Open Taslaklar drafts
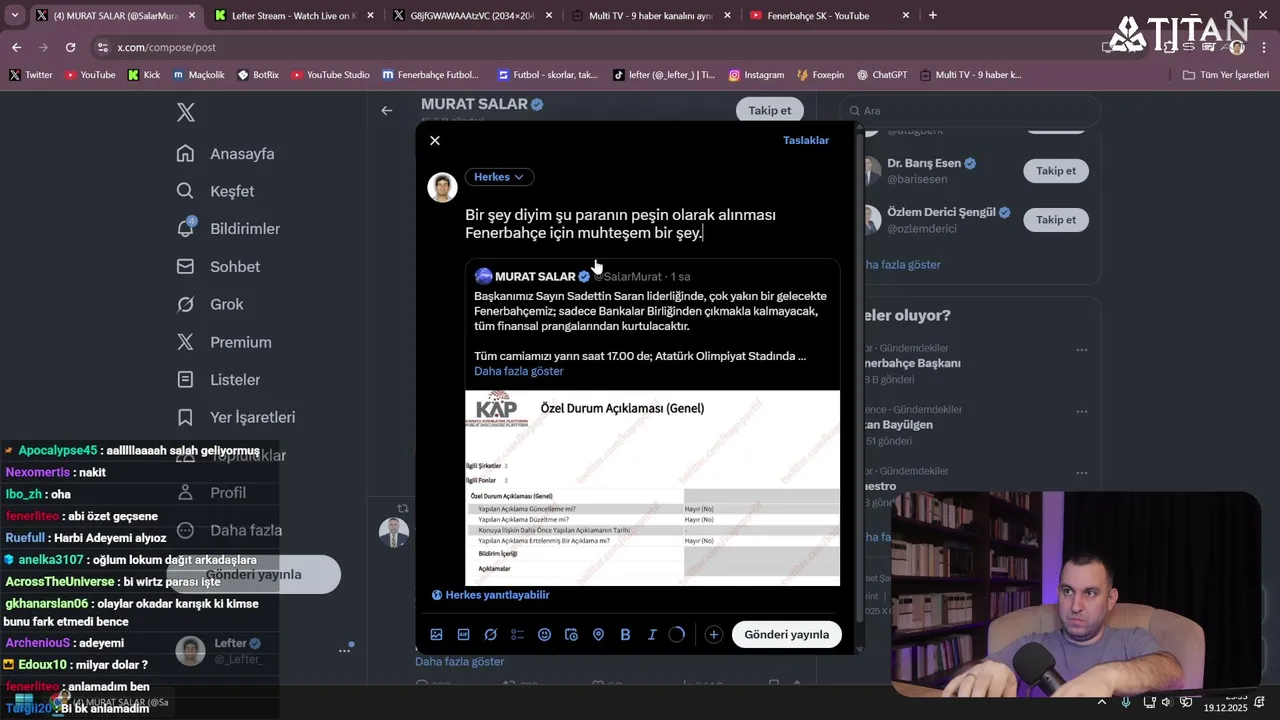The width and height of the screenshot is (1280, 720). pos(806,140)
